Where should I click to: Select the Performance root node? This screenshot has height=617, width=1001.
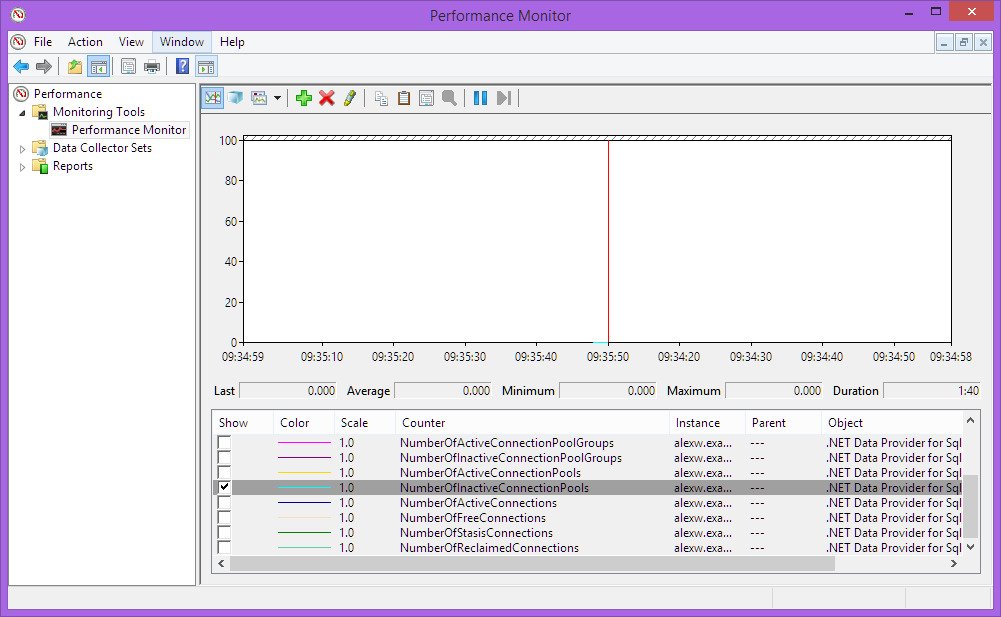tap(68, 94)
